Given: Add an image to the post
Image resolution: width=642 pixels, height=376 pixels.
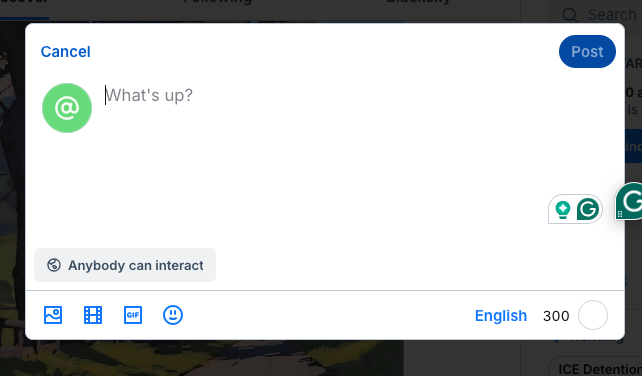Looking at the screenshot, I should pos(53,315).
